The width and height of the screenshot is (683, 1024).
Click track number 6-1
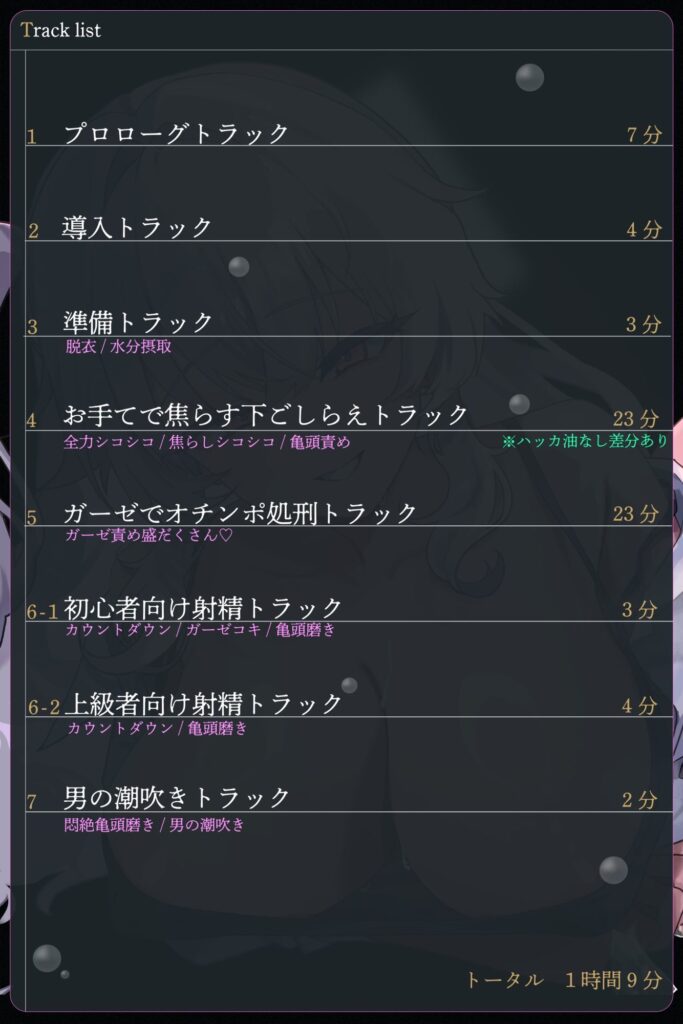pyautogui.click(x=42, y=612)
